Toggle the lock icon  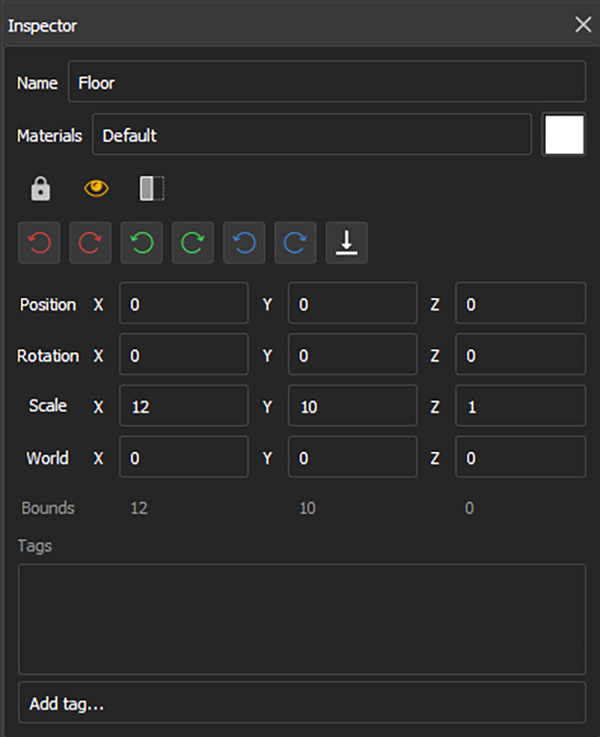tap(40, 189)
